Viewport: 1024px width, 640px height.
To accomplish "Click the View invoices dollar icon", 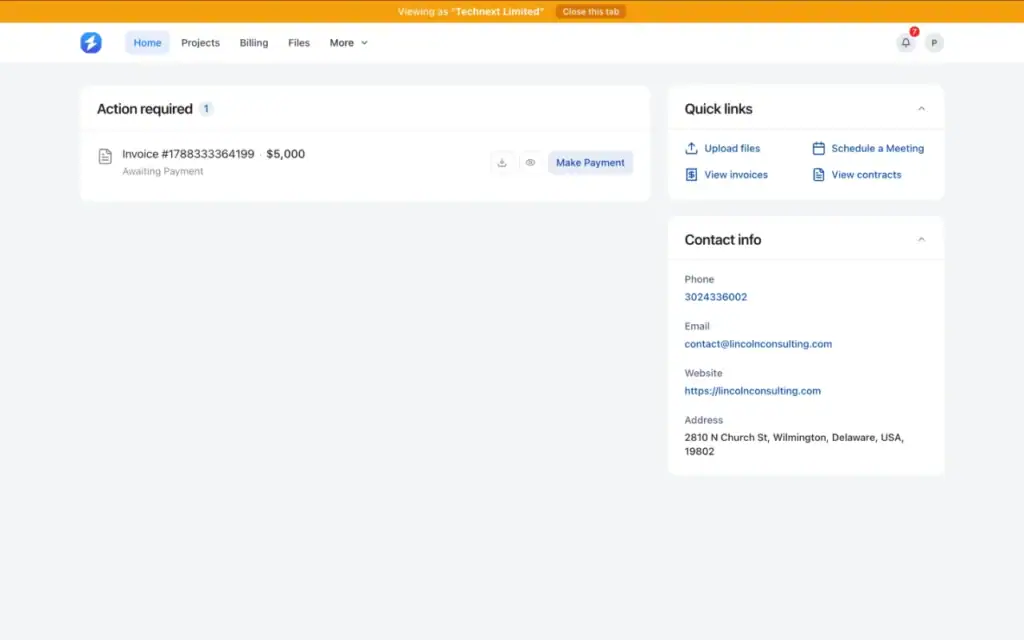I will click(691, 174).
